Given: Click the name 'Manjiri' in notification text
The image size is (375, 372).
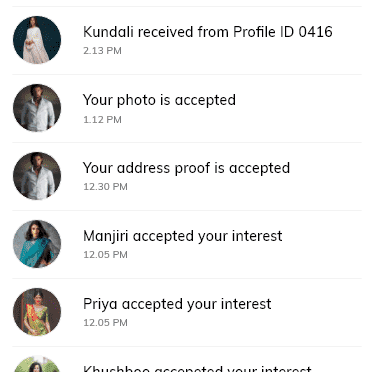Looking at the screenshot, I should (x=105, y=236).
